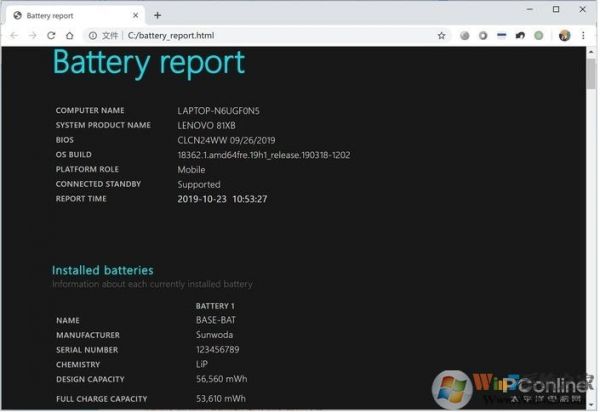The height and width of the screenshot is (412, 600).
Task: Open the user profile avatar
Action: (564, 36)
